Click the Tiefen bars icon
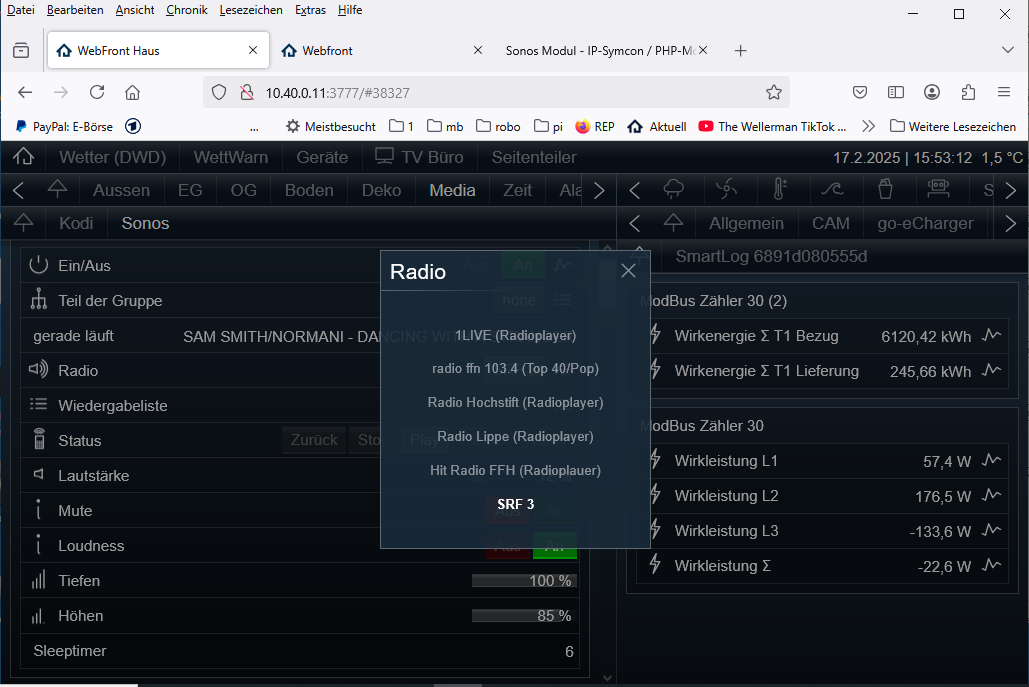This screenshot has height=687, width=1029. tap(39, 580)
